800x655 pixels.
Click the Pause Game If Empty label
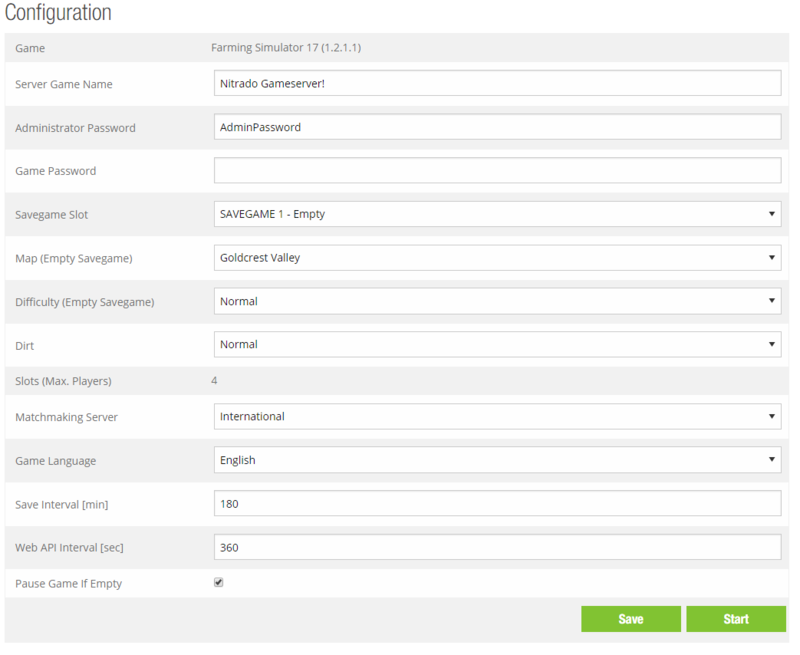pos(68,584)
